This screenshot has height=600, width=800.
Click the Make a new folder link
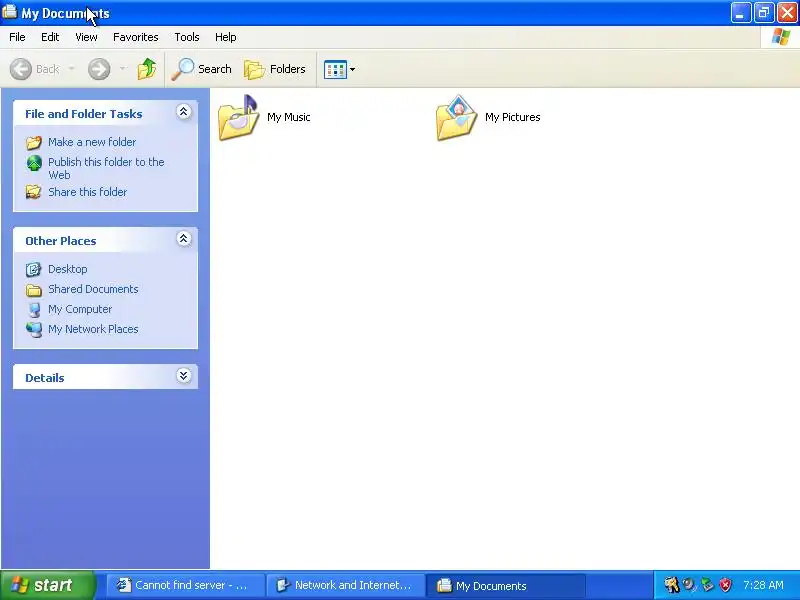click(x=92, y=142)
